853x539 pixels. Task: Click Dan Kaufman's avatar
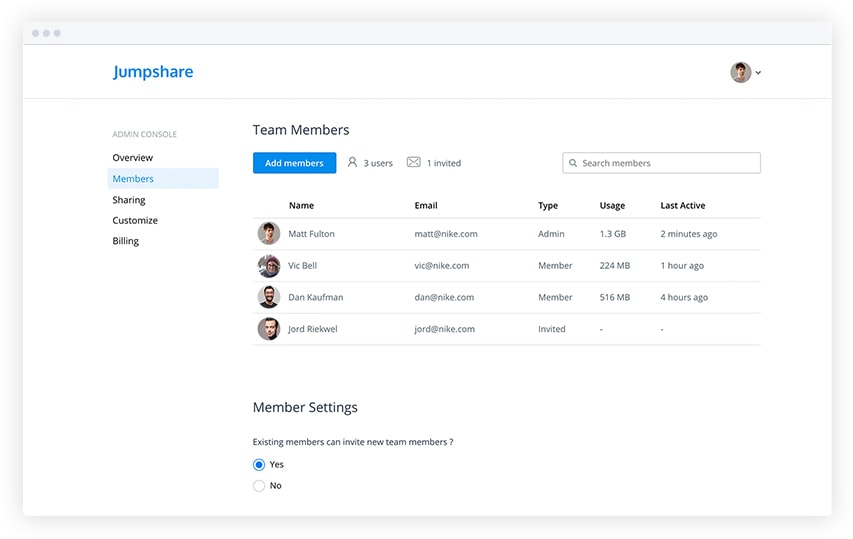268,297
